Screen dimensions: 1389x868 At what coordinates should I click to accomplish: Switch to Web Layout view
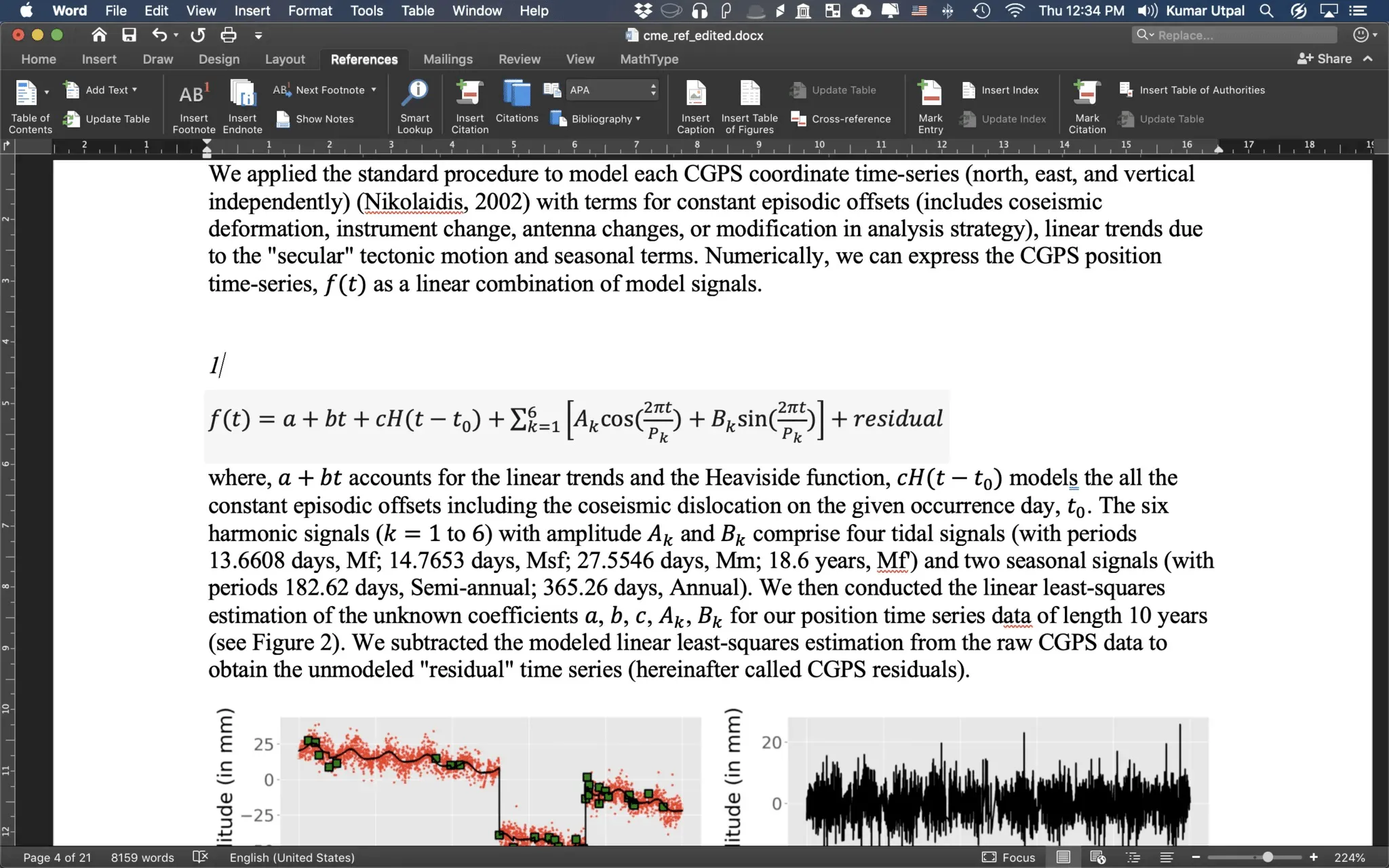coord(1097,857)
